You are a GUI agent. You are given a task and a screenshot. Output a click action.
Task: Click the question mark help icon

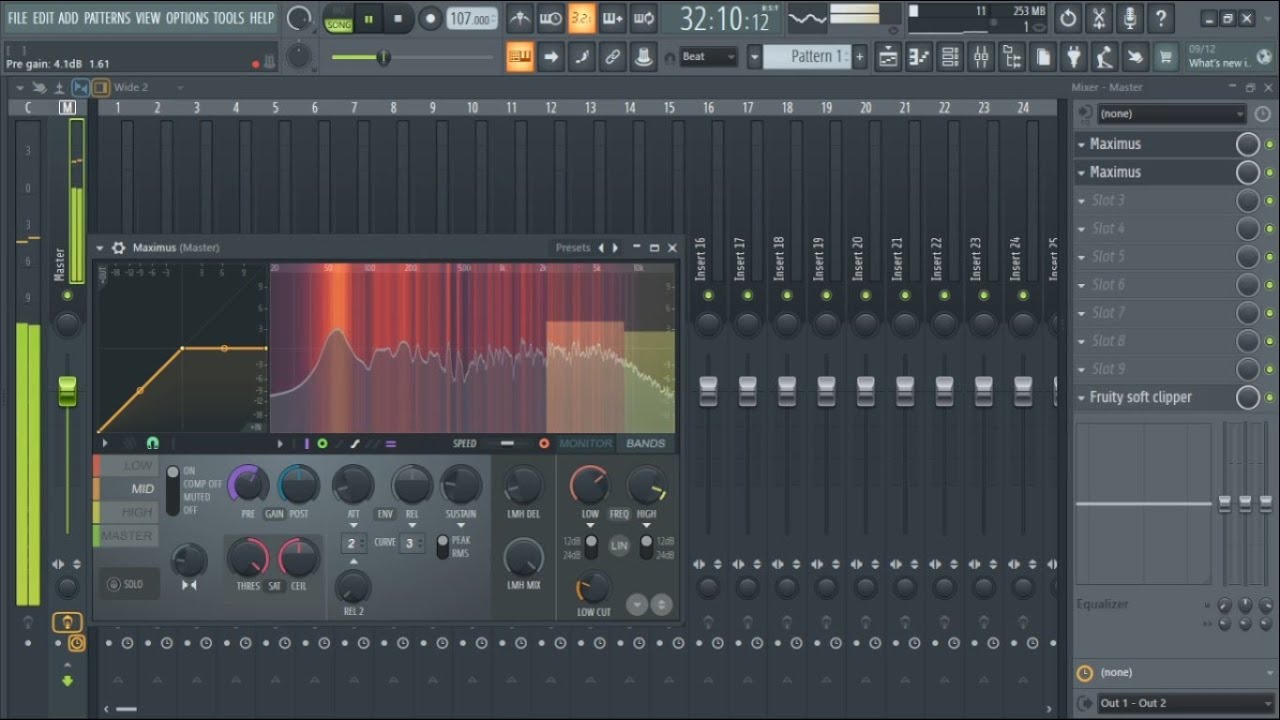click(1161, 18)
